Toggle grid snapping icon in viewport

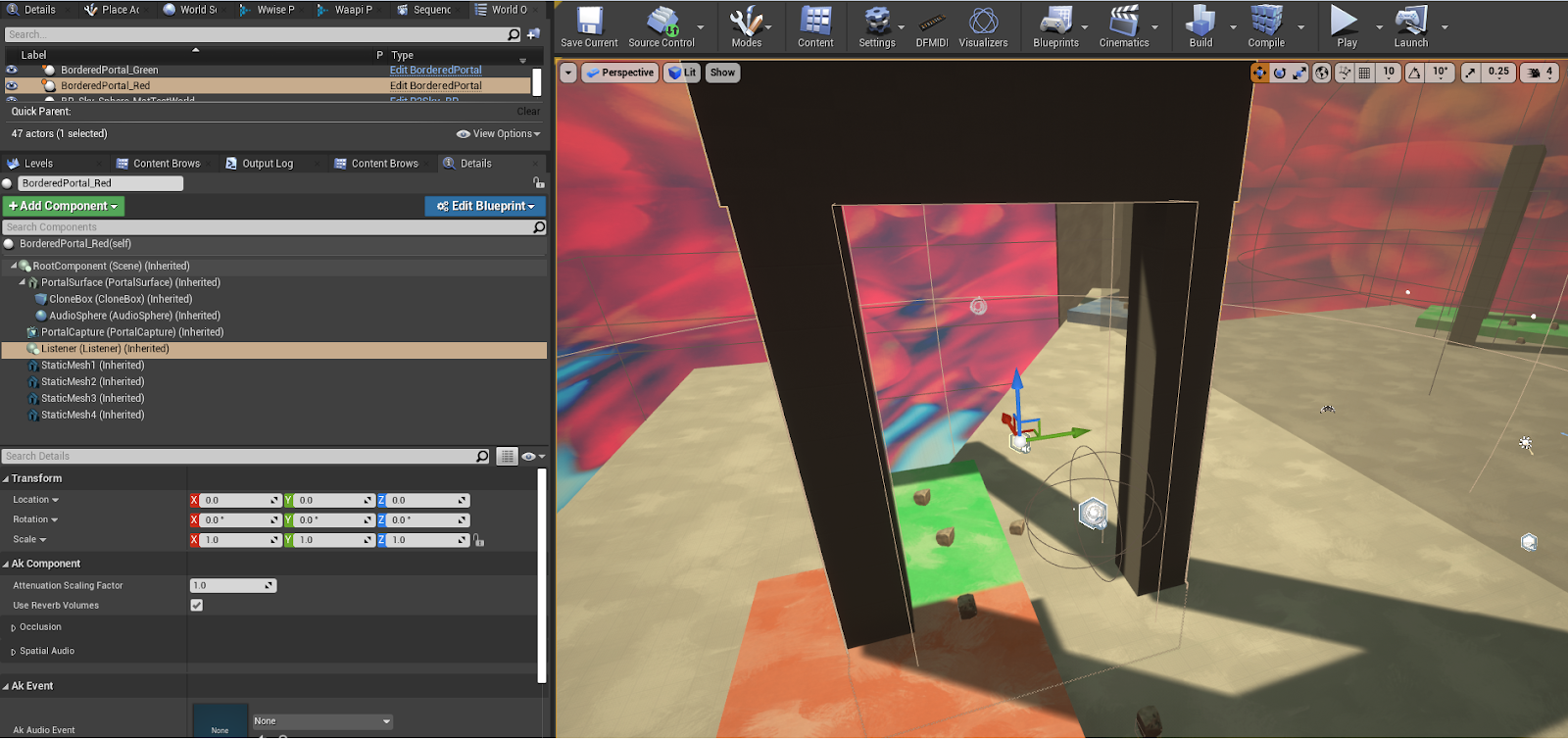coord(1364,73)
